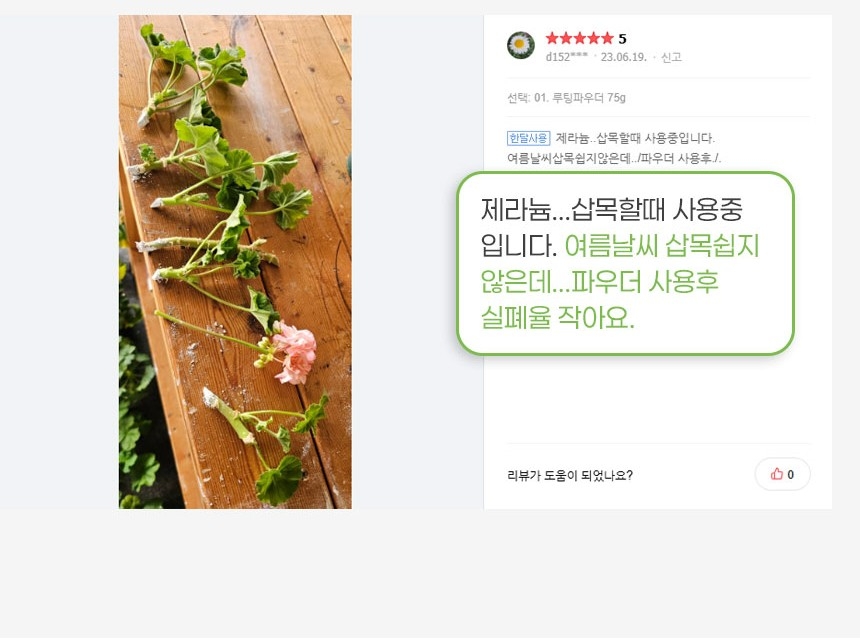Click green callout text 실폐율 작아요.
This screenshot has height=642, width=860.
point(557,317)
